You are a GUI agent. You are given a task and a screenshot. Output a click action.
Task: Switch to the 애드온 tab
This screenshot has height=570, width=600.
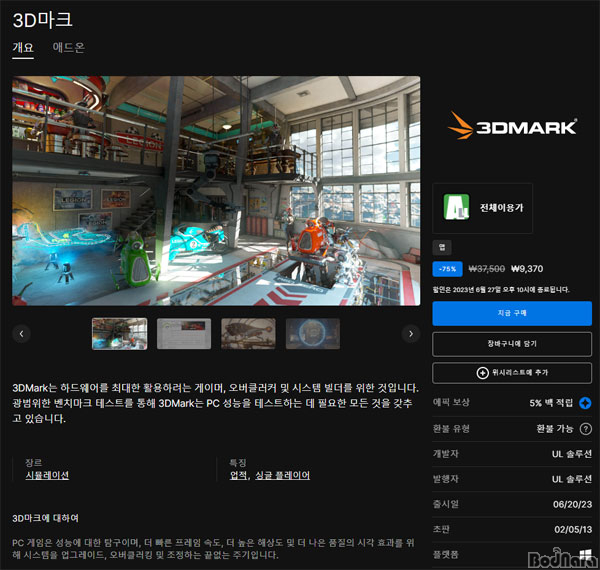[68, 47]
